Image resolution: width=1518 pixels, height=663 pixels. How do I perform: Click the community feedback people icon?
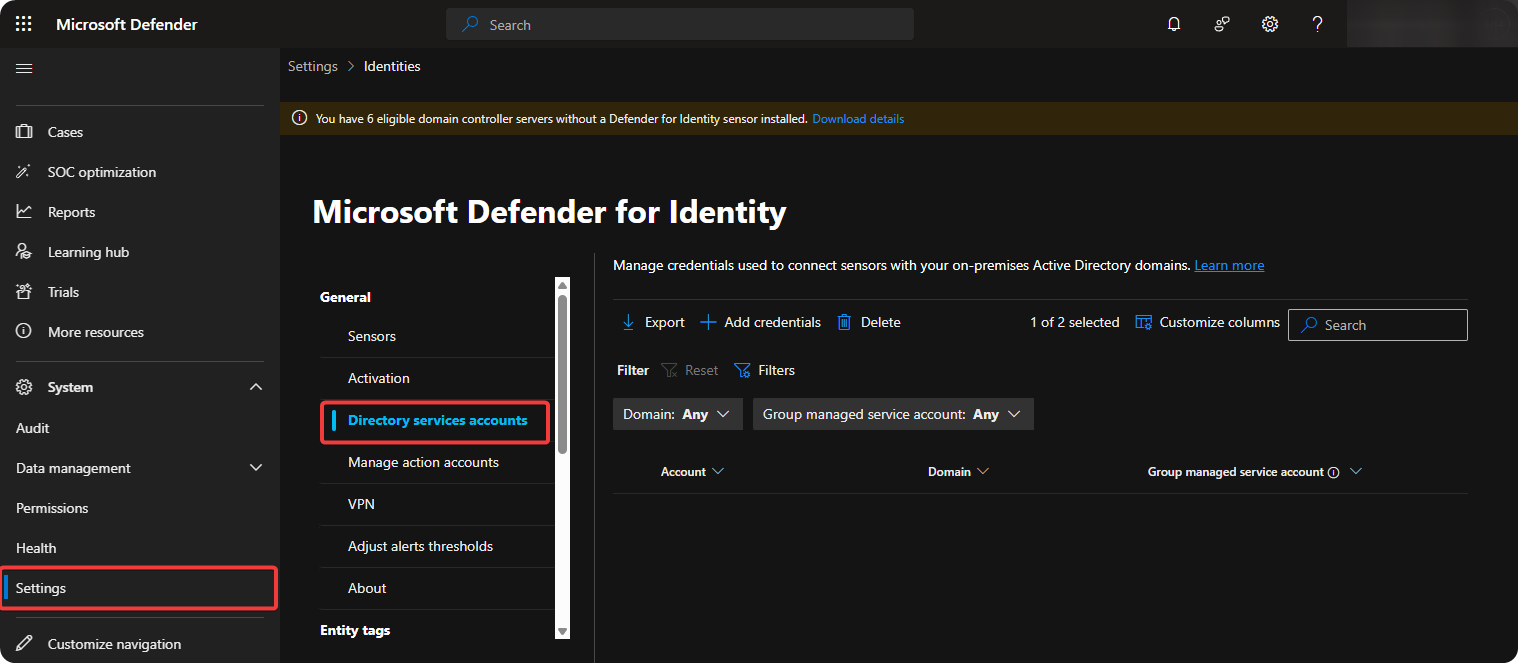pyautogui.click(x=1222, y=24)
